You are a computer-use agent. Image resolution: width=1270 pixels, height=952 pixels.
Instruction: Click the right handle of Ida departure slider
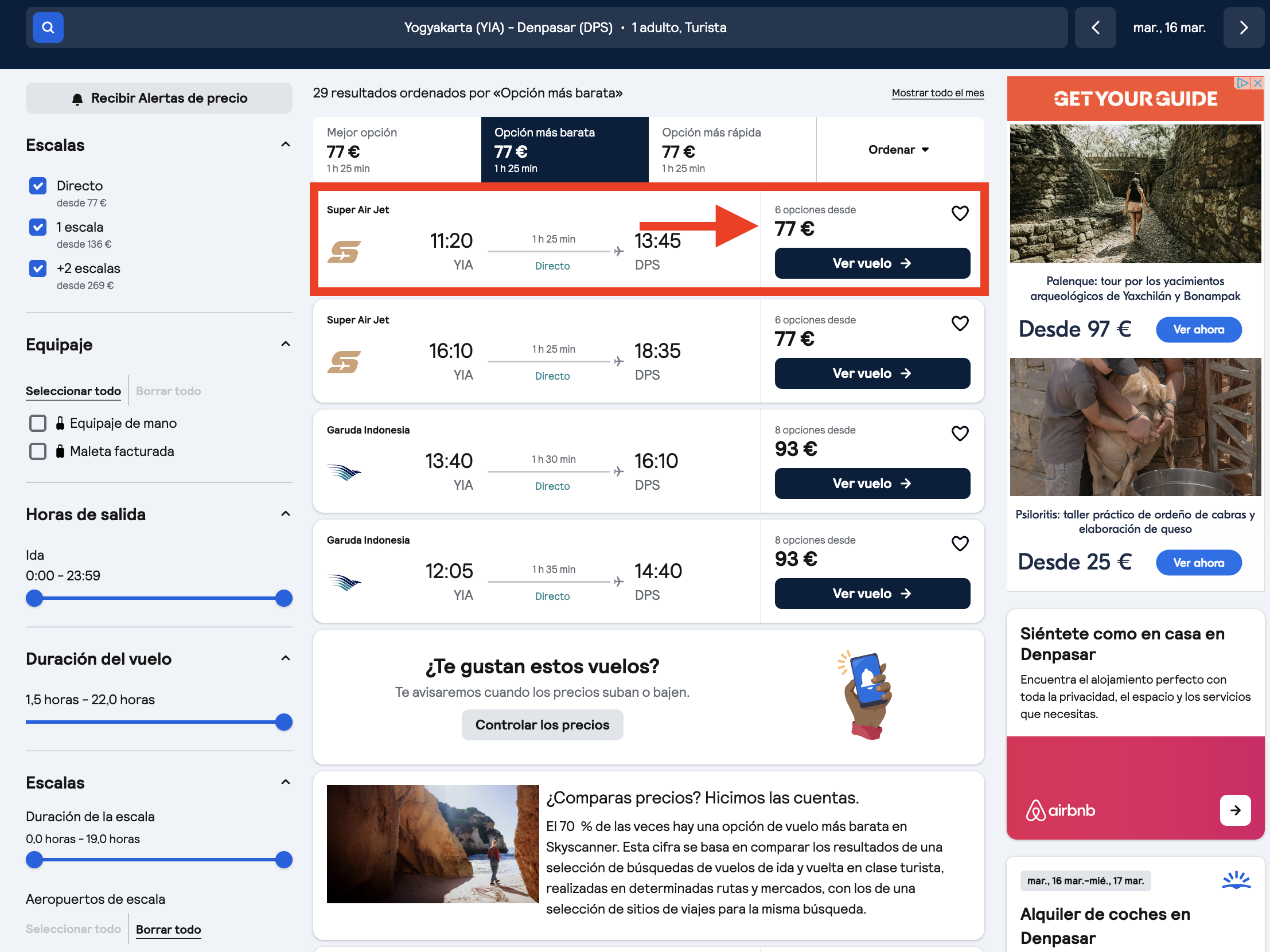(283, 599)
